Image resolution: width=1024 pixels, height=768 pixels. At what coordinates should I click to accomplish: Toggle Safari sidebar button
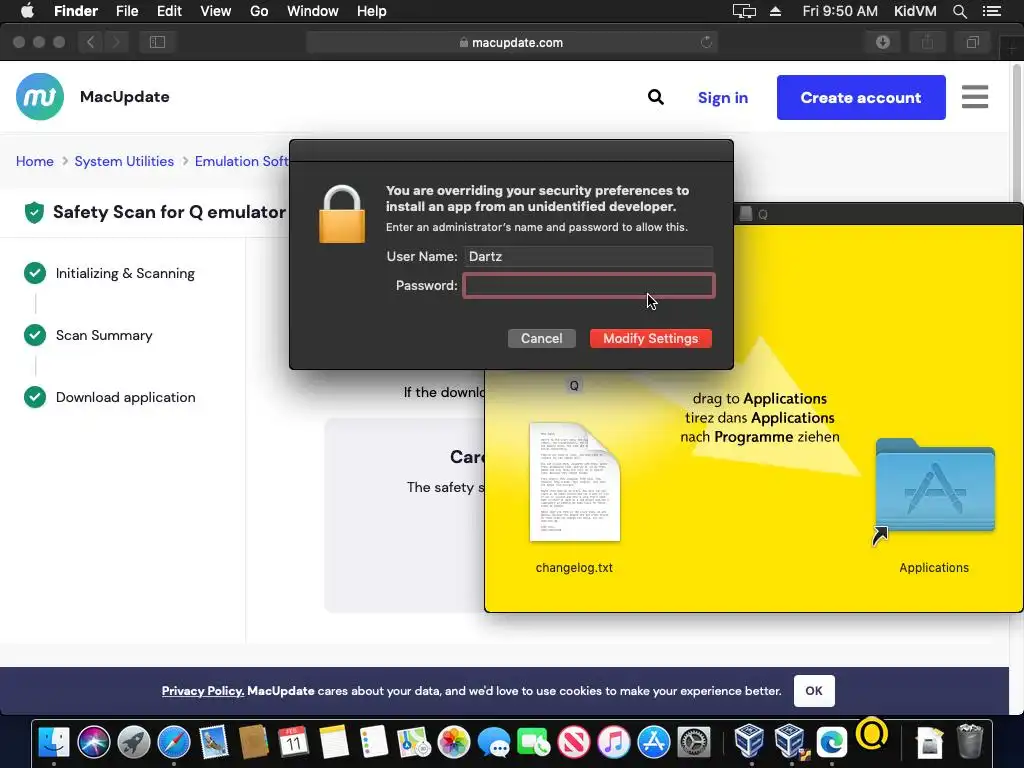click(x=157, y=42)
